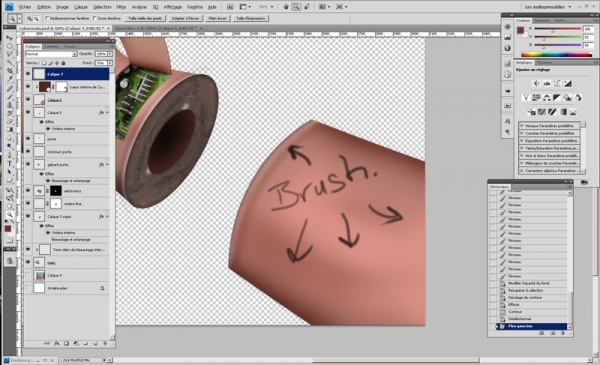Click delete layer trash icon in Calques
This screenshot has height=365, width=600.
[x=105, y=344]
